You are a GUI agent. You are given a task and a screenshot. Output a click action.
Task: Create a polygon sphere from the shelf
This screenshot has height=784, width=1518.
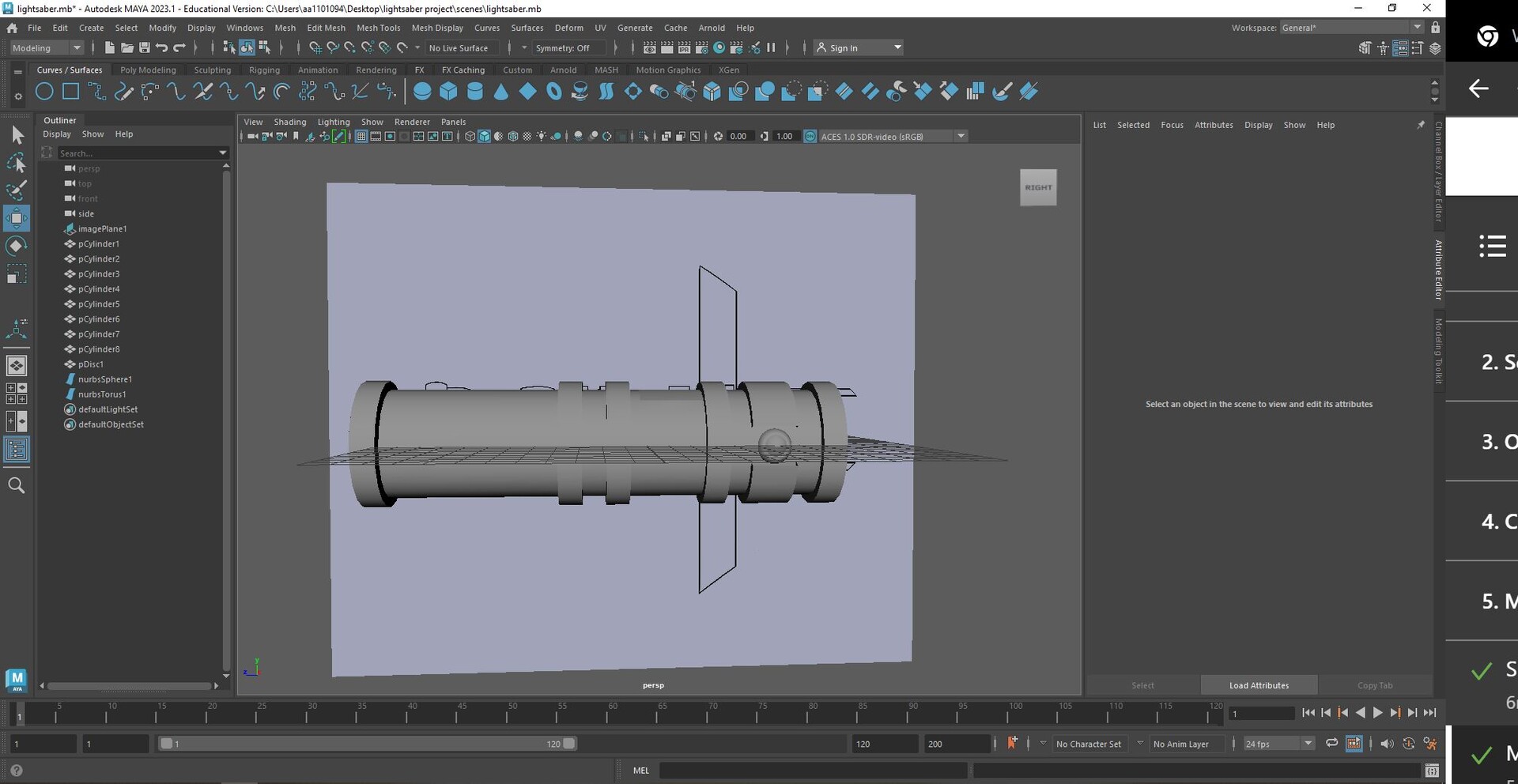[422, 92]
